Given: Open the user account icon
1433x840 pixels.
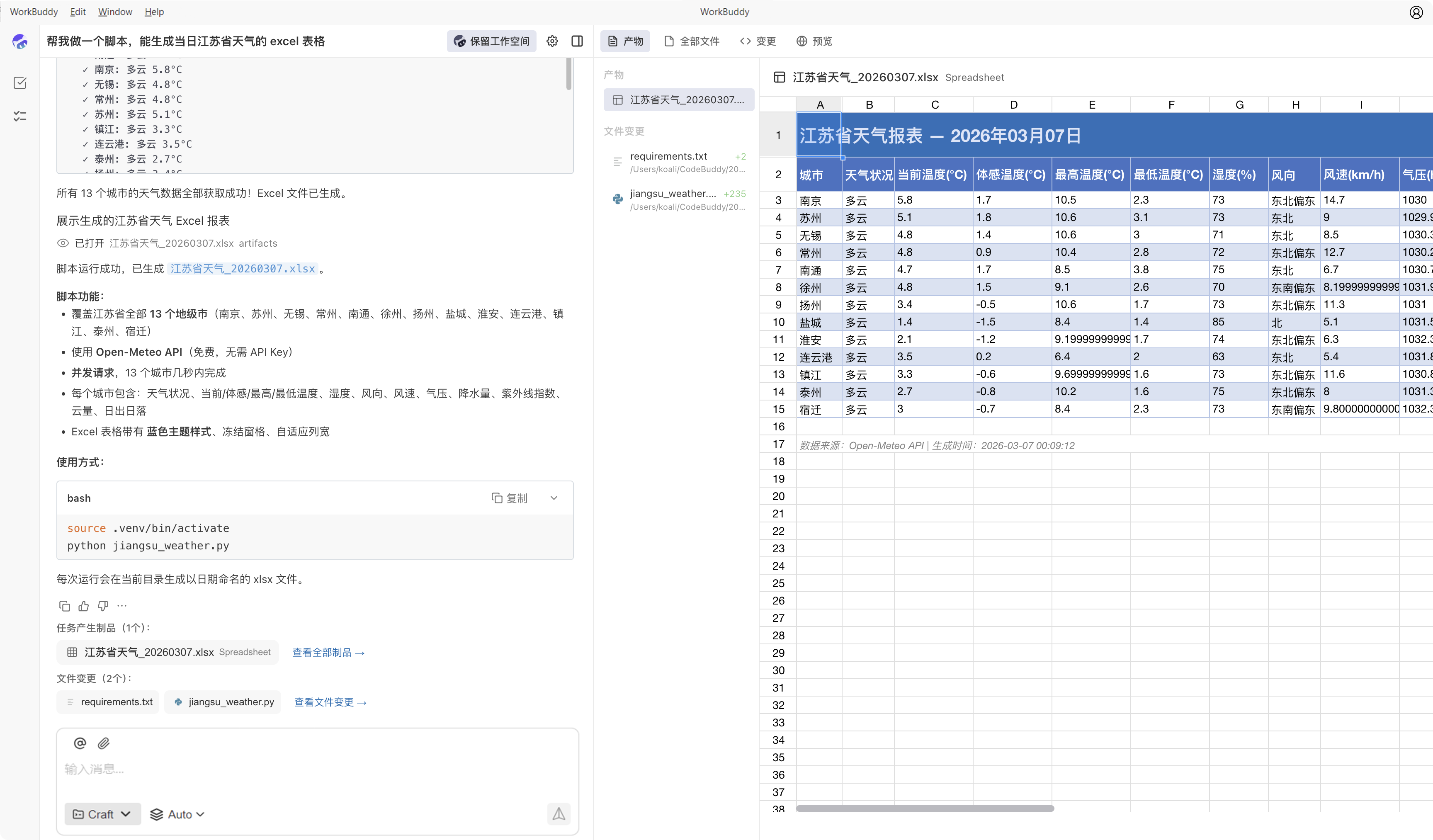Looking at the screenshot, I should (1416, 12).
